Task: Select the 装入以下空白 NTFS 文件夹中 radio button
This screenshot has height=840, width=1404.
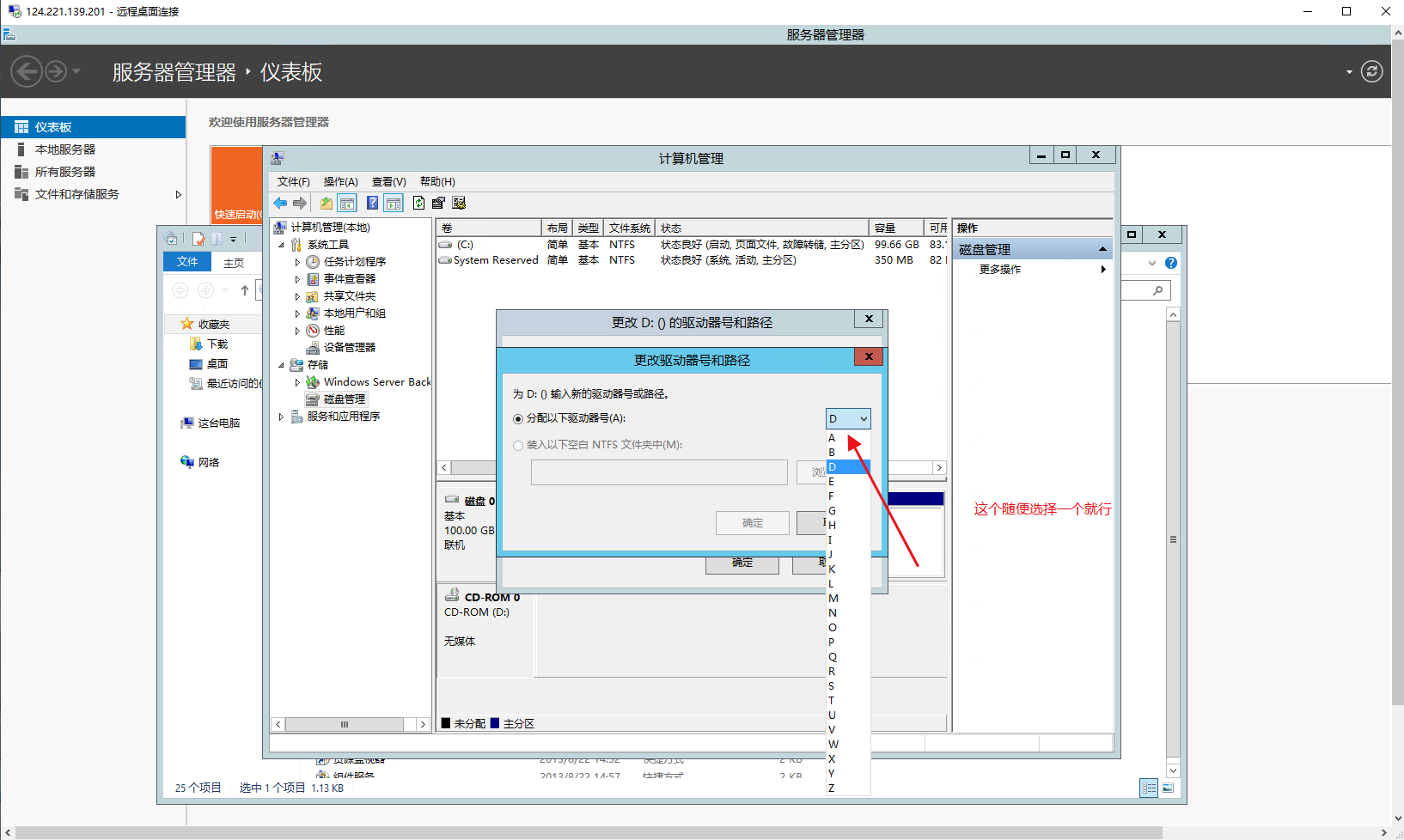Action: coord(518,446)
